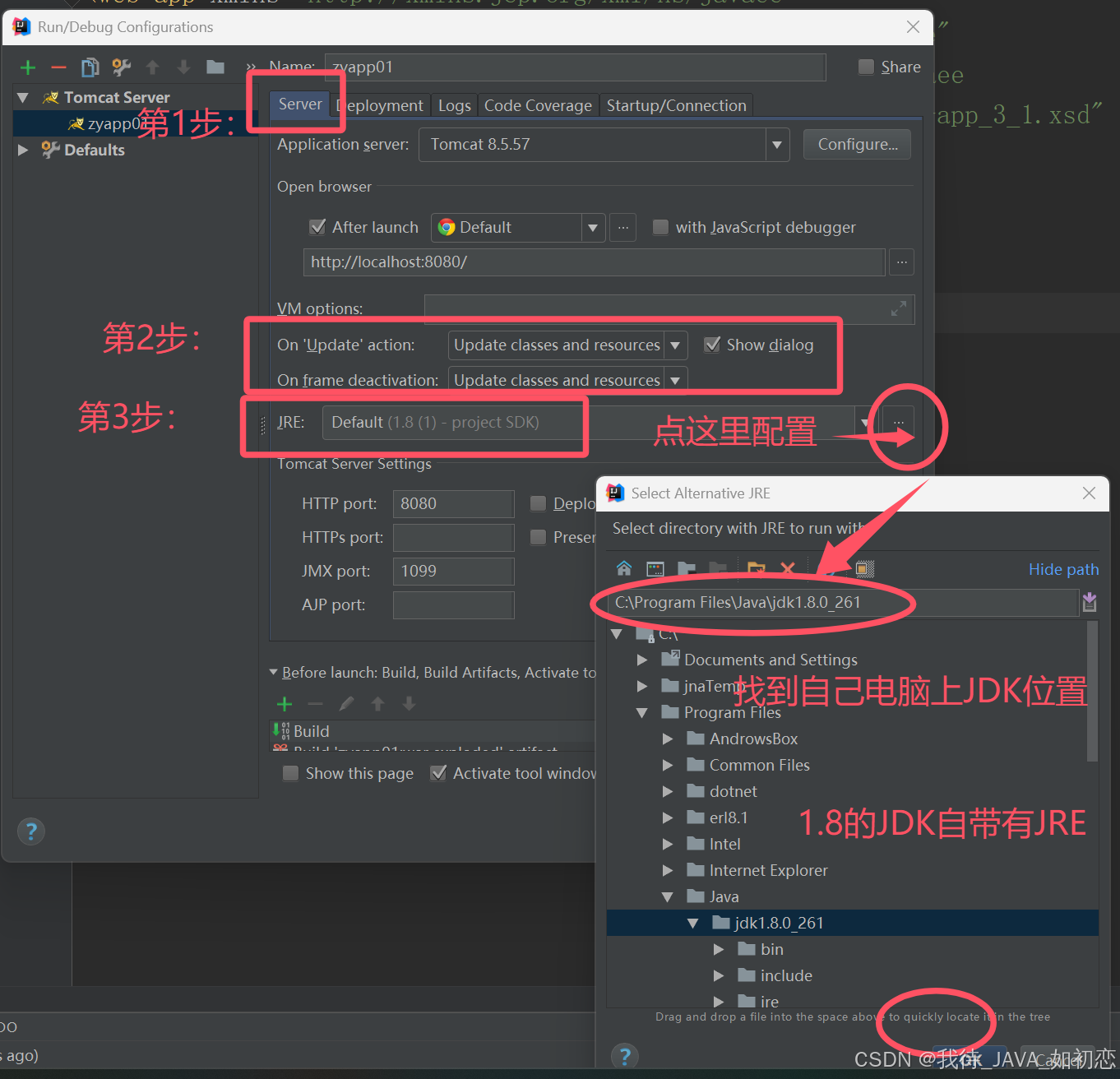Expand the Defaults tree node
Screen dimensions: 1120x1079
click(x=23, y=150)
